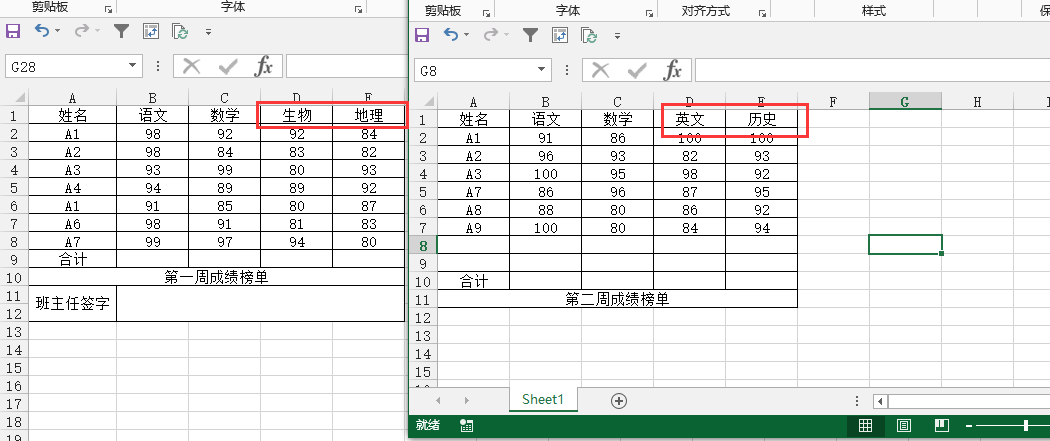Click PivotTable quick-access icon in right window
Image resolution: width=1050 pixels, height=441 pixels.
pyautogui.click(x=560, y=35)
